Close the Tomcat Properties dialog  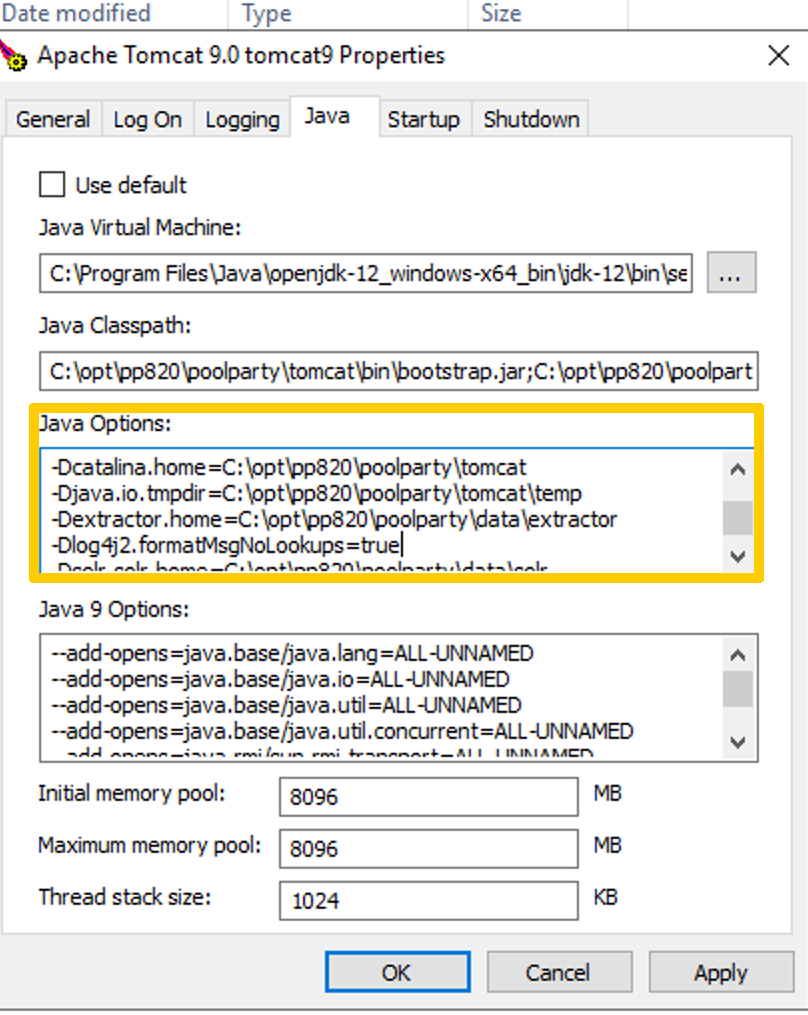pos(778,56)
